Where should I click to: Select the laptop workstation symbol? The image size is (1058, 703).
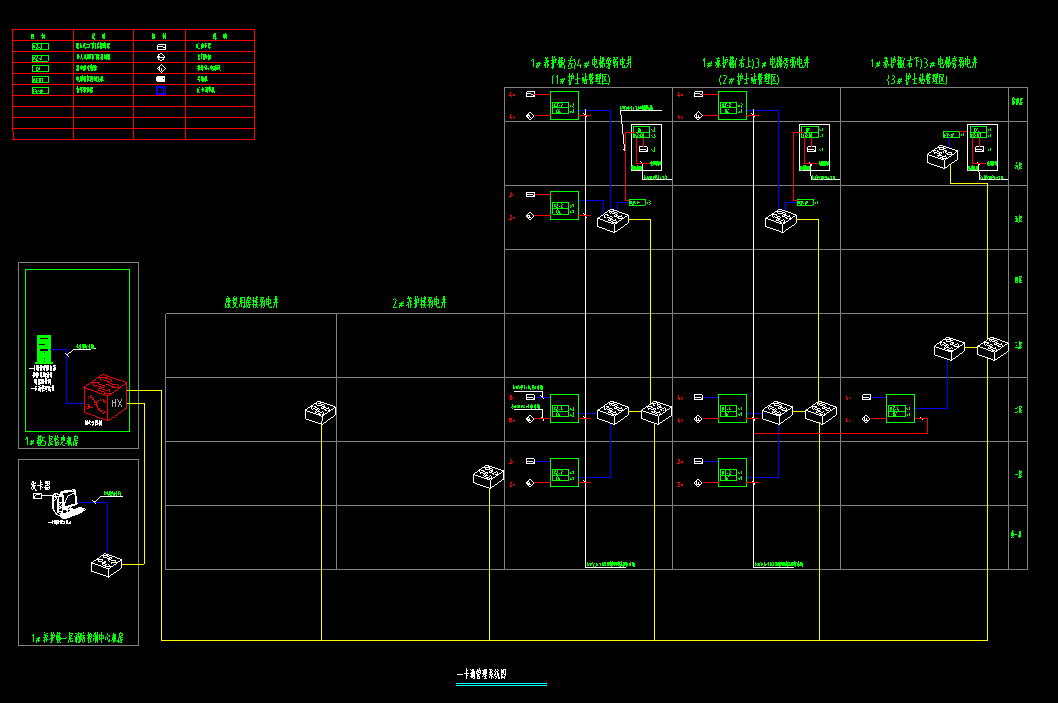69,503
